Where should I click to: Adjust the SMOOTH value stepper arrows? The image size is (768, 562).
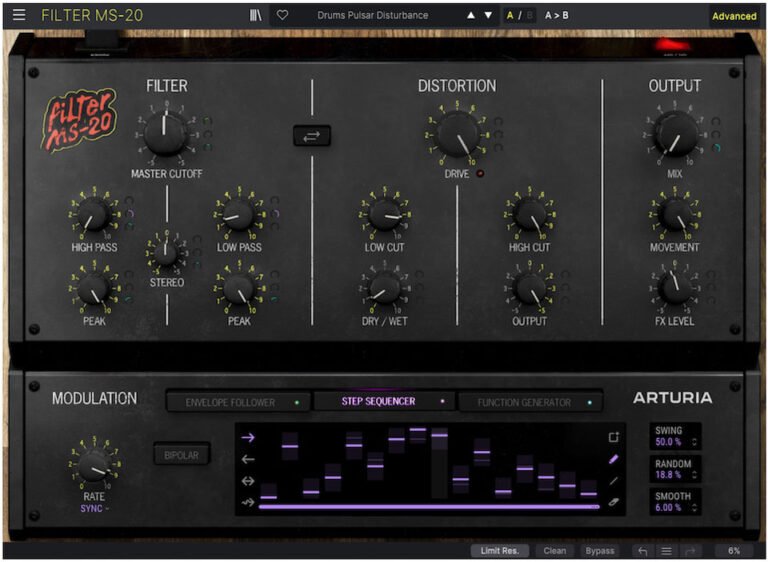tap(694, 508)
